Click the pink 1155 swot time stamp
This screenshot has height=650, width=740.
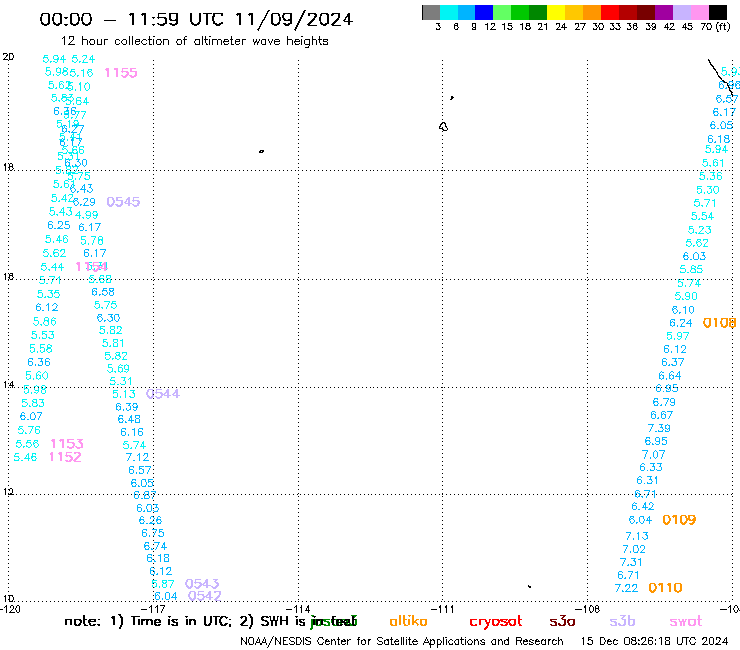point(121,73)
